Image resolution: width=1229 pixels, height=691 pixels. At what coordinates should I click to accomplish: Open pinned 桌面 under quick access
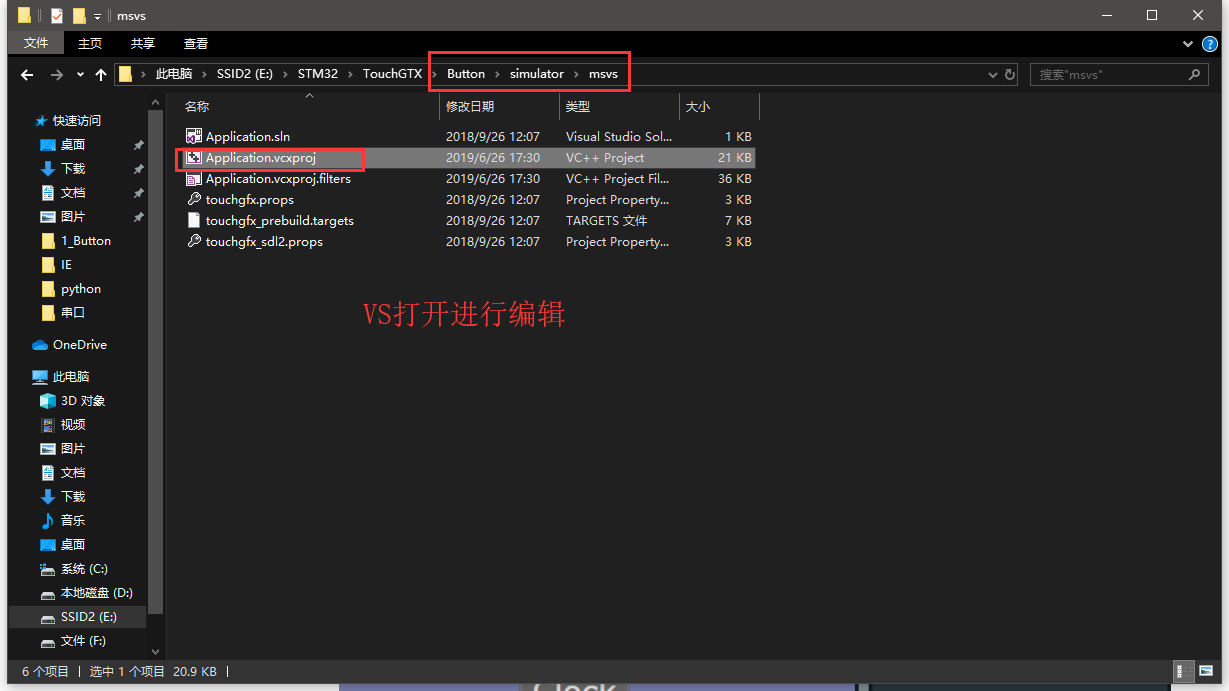pos(73,144)
